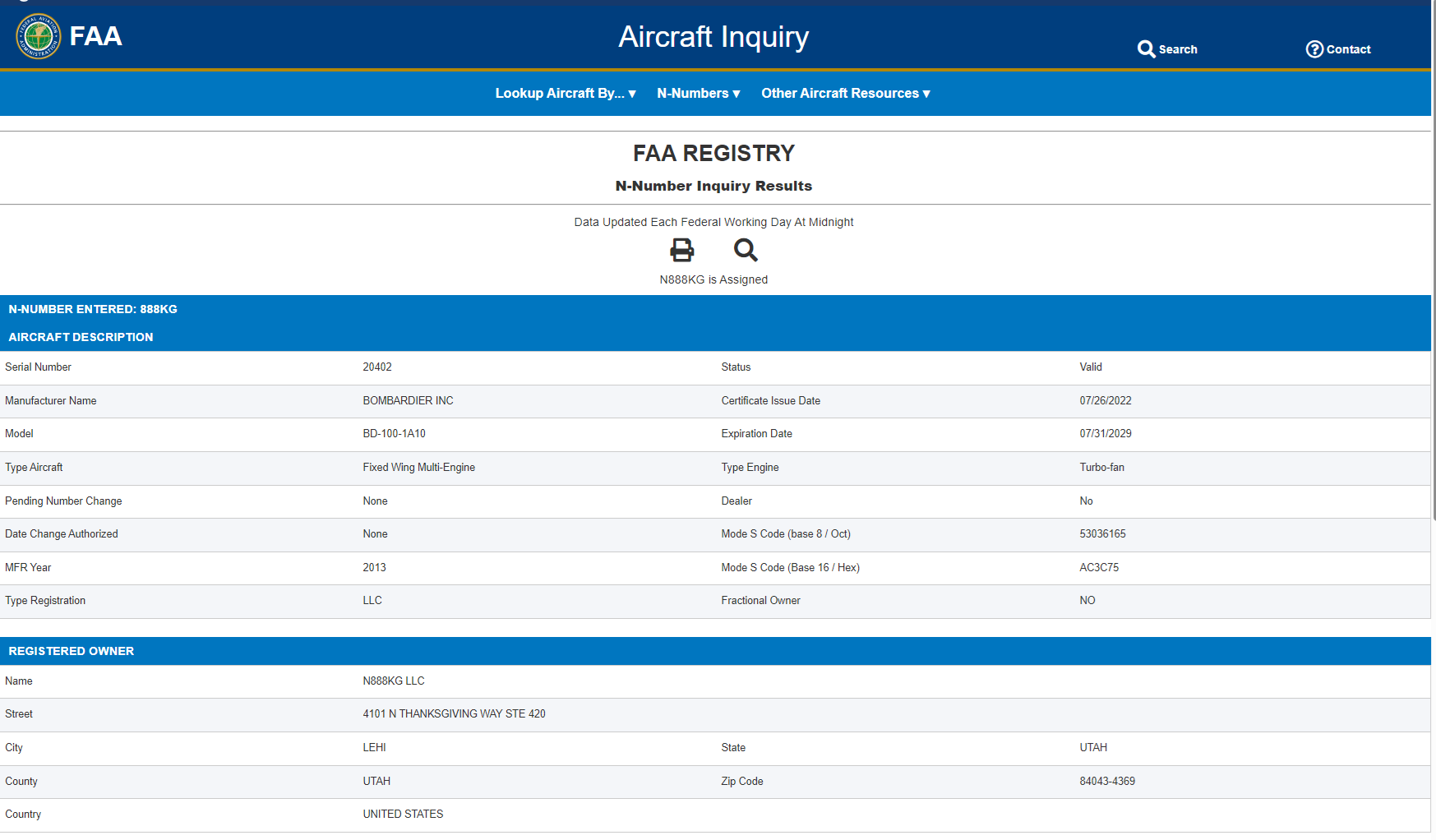The image size is (1436, 840).
Task: Select street address 4101 N THANKSGIVING WAY
Action: point(432,714)
